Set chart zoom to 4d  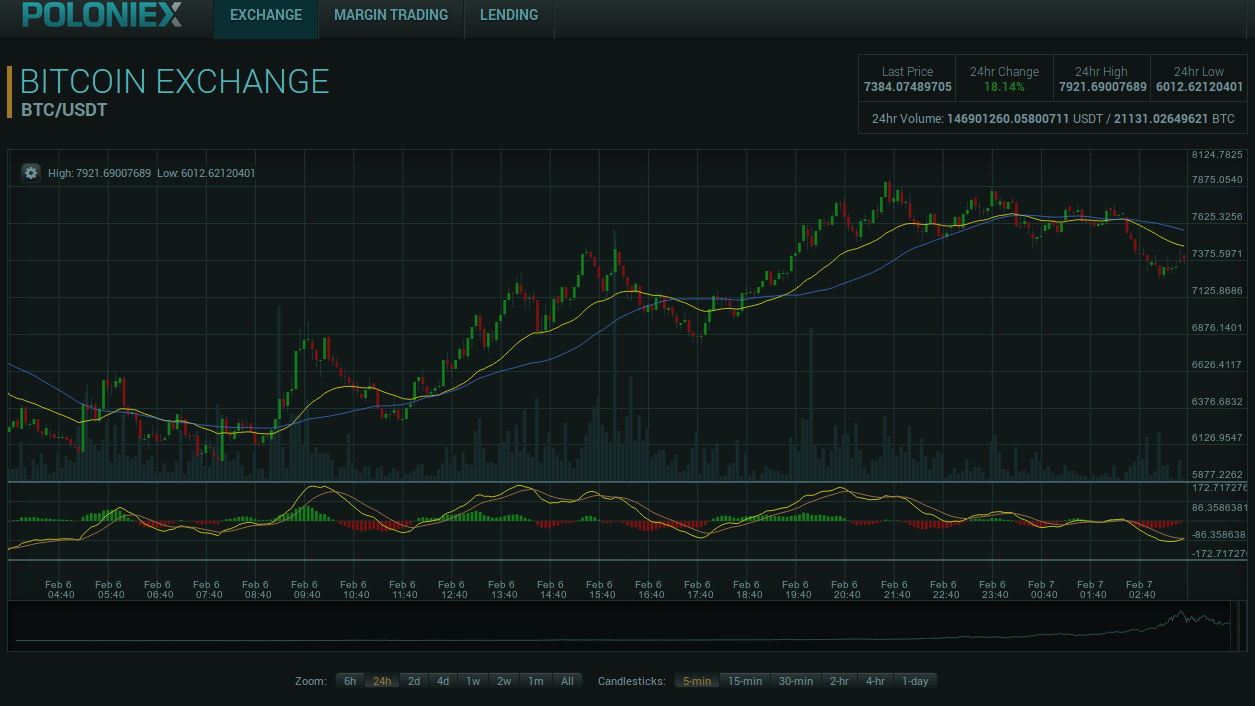tap(443, 681)
